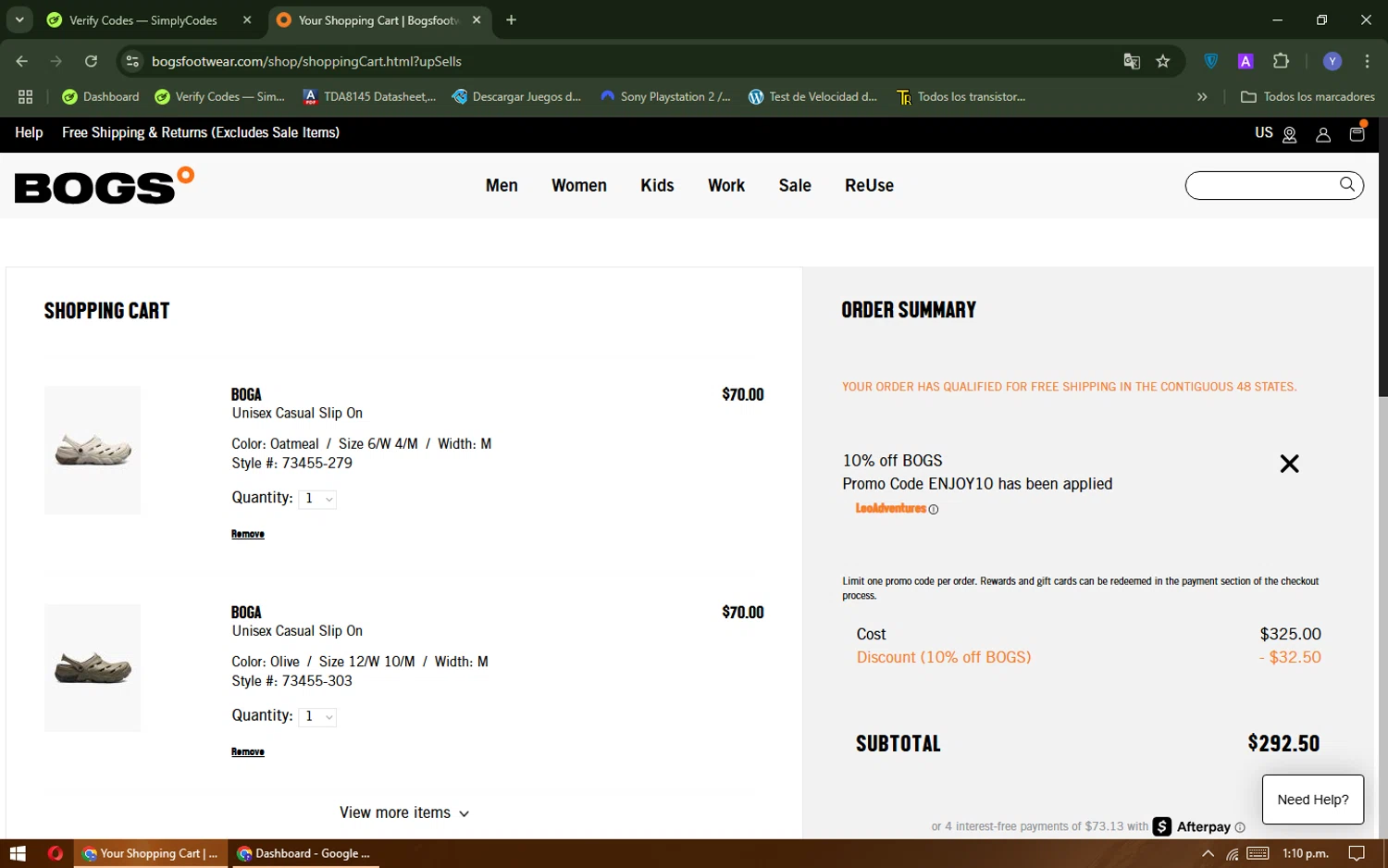
Task: Open the browser extensions puzzle icon
Action: coord(1281,61)
